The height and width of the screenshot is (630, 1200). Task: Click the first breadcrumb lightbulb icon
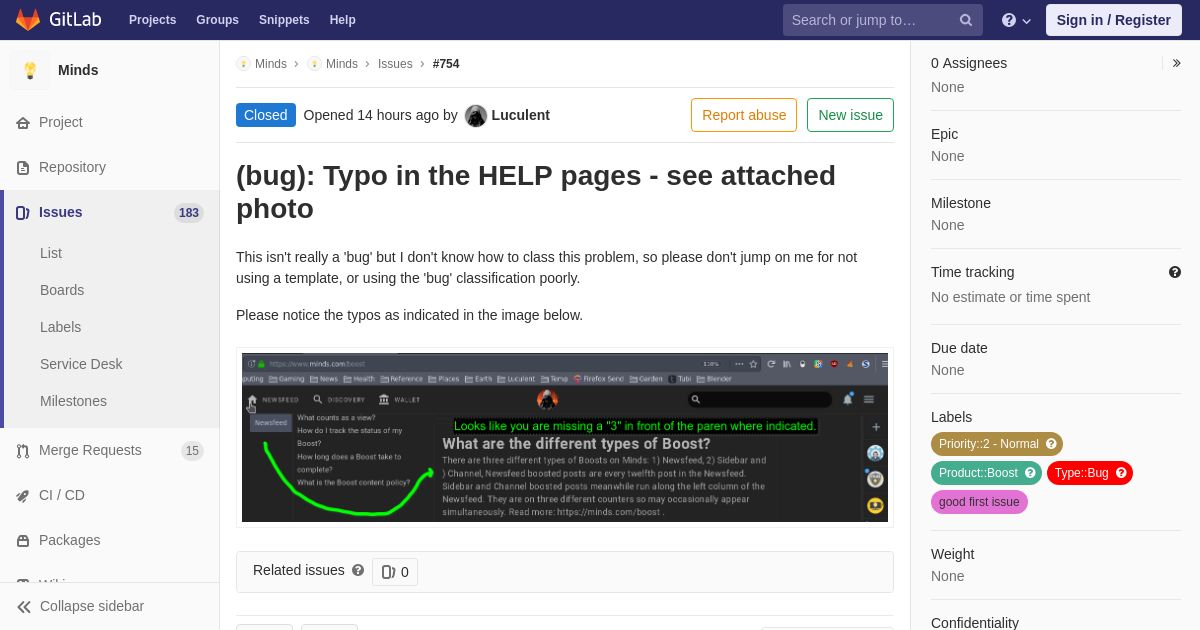coord(243,64)
